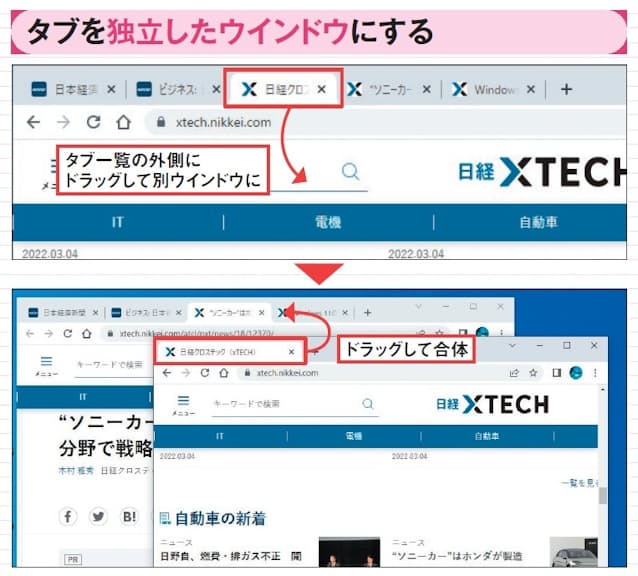Open the three-dot Chrome menu in front window

coord(594,373)
